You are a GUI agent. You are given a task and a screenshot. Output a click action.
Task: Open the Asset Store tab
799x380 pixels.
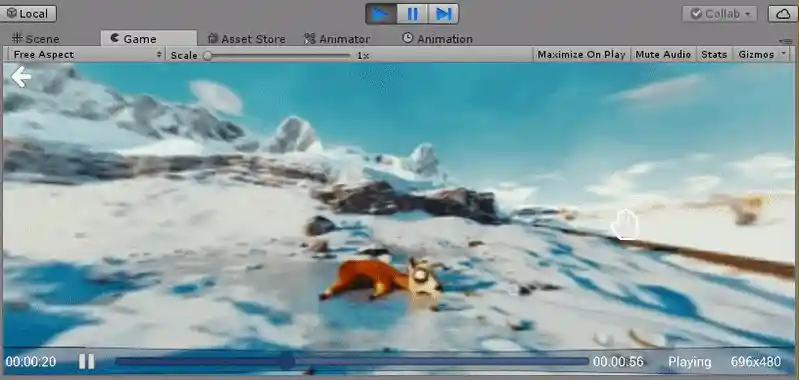click(246, 39)
